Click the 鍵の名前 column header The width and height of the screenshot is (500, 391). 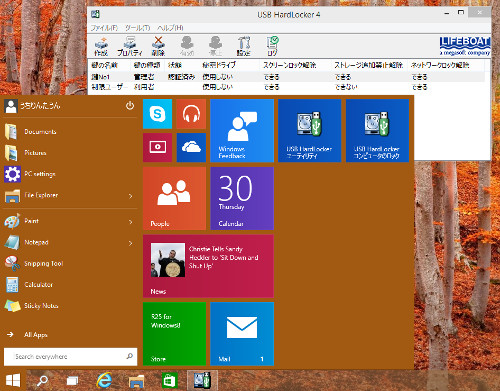[x=104, y=65]
